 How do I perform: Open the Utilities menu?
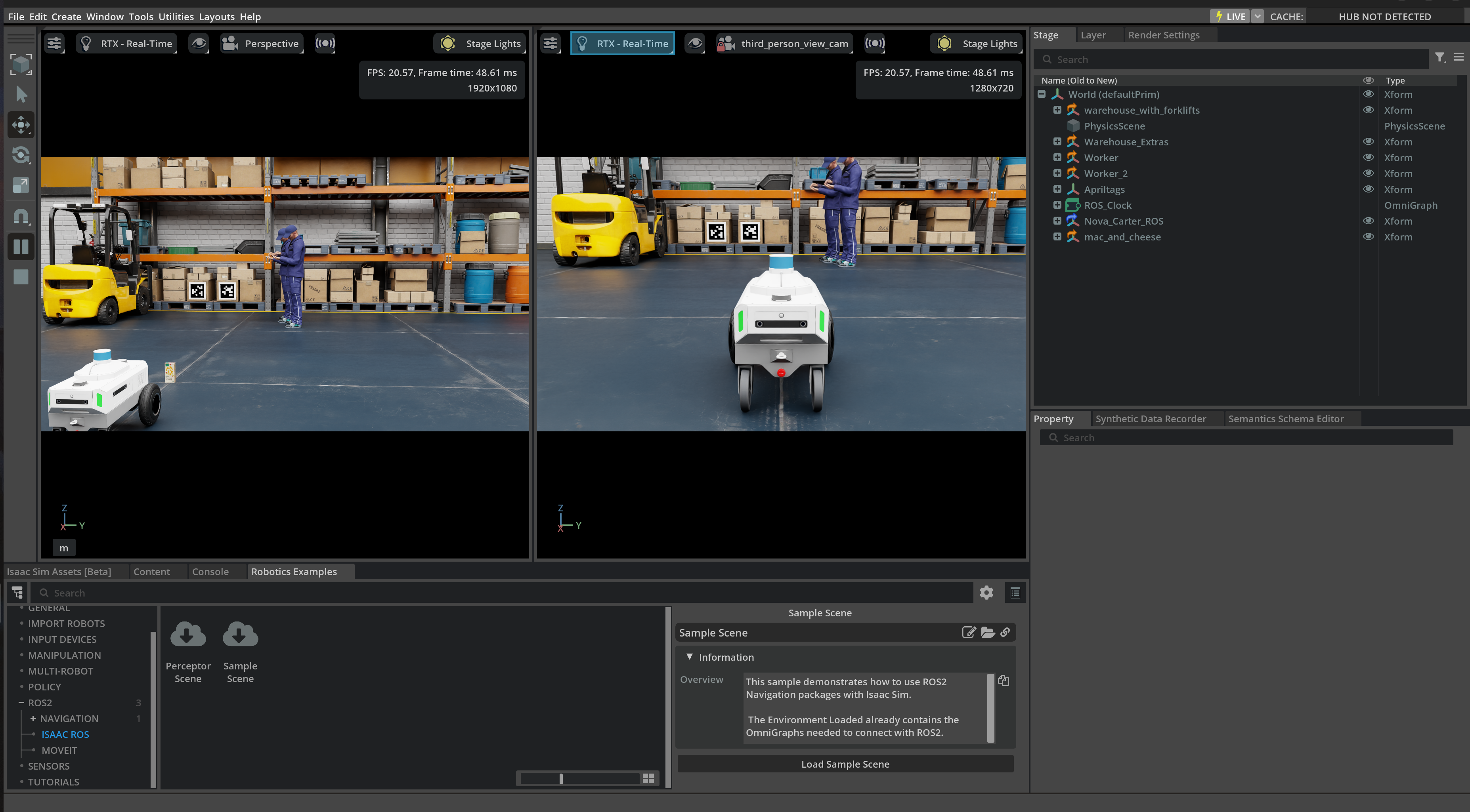coord(176,17)
